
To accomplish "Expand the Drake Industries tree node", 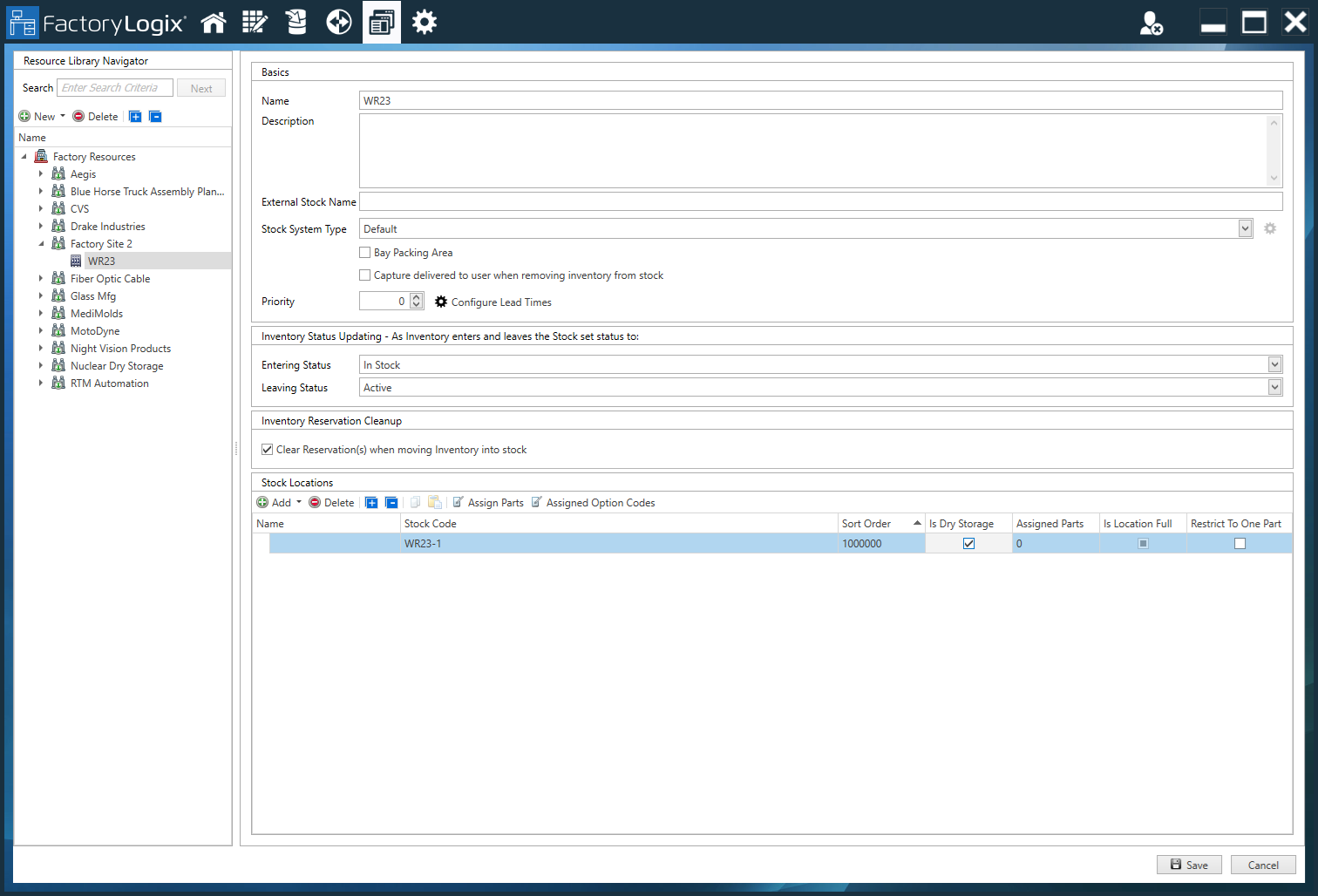I will tap(41, 227).
